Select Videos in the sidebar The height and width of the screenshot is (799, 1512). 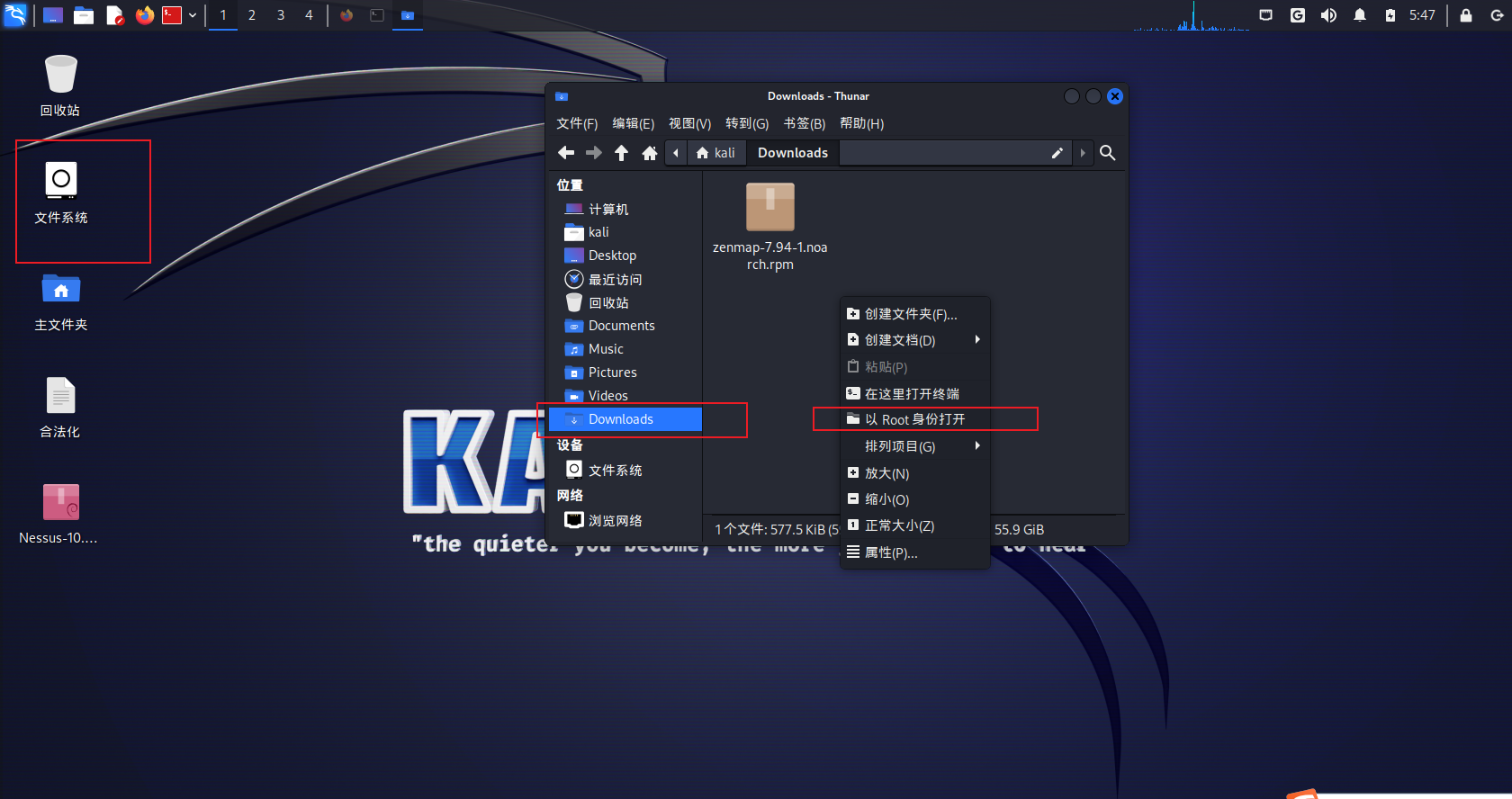click(625, 396)
